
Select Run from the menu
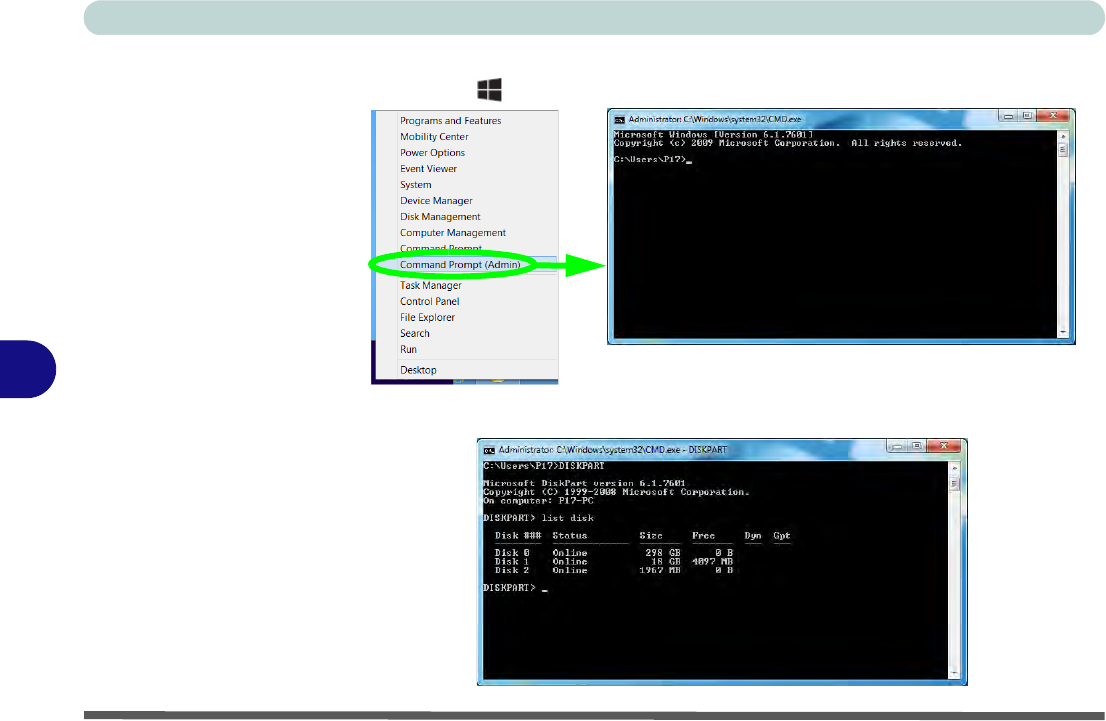408,349
